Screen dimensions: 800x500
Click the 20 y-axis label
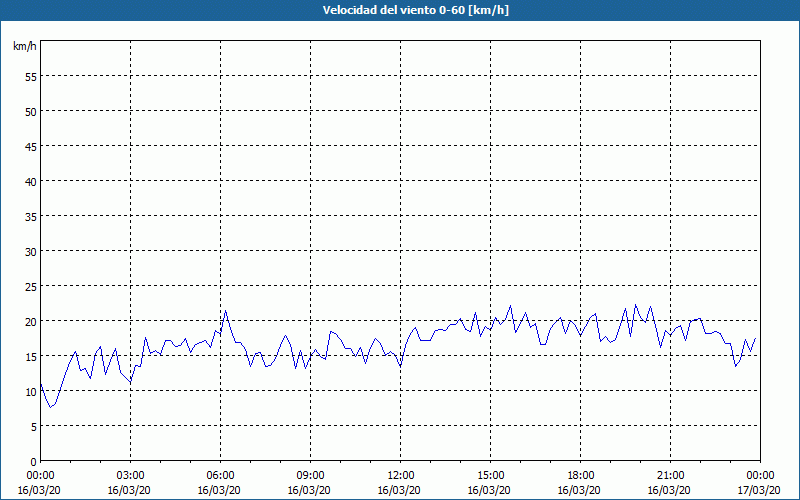(x=31, y=321)
